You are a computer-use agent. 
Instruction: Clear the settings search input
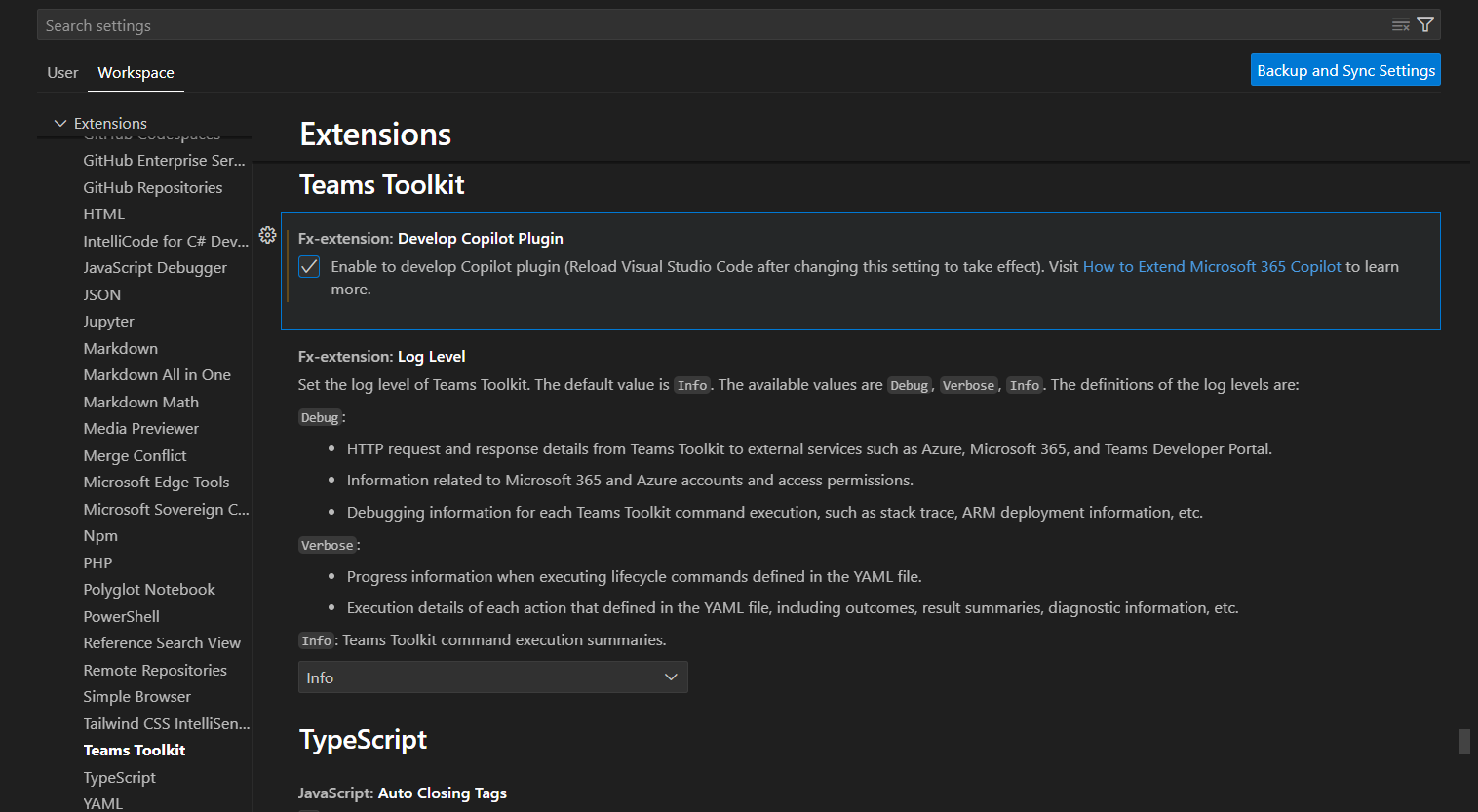[1401, 24]
